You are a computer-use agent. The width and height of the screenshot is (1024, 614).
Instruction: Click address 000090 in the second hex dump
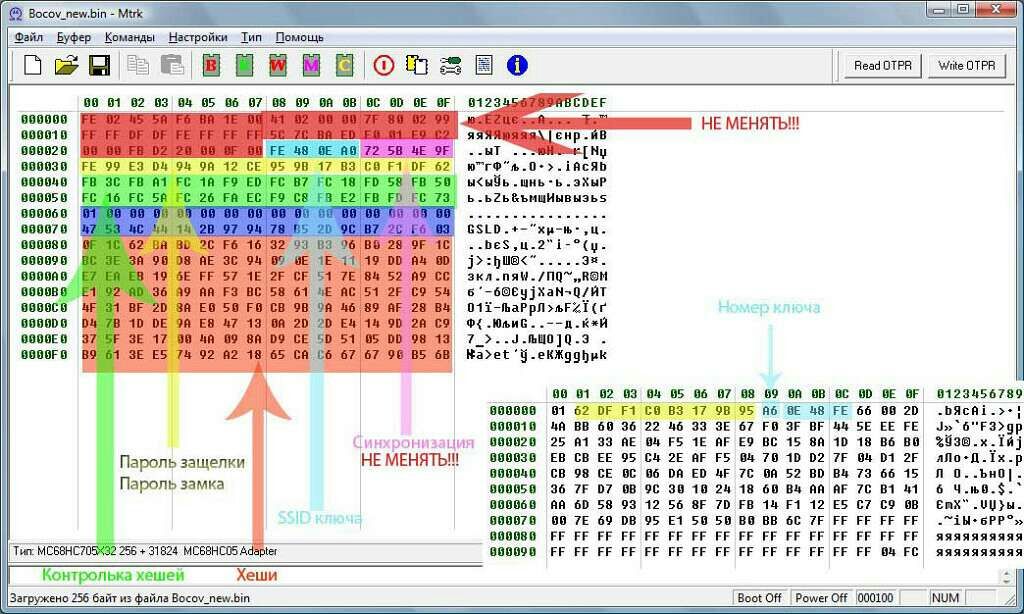pos(513,552)
